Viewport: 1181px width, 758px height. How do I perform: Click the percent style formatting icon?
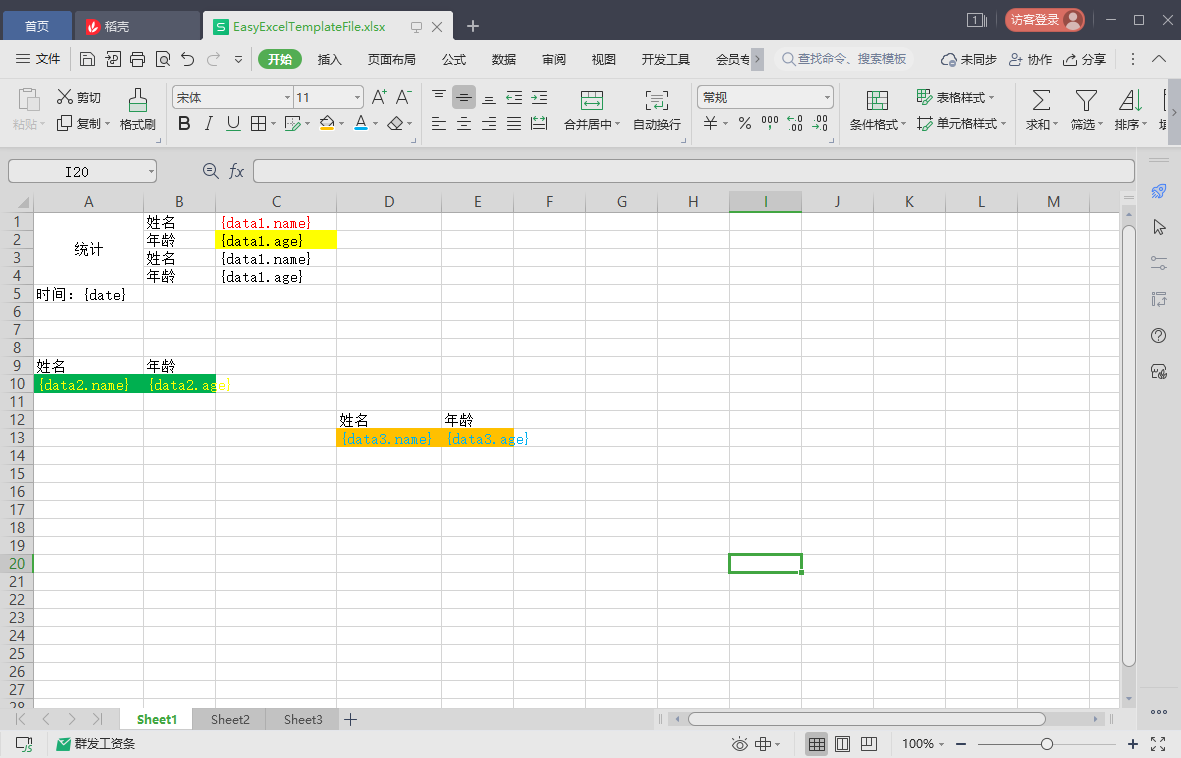pyautogui.click(x=745, y=122)
